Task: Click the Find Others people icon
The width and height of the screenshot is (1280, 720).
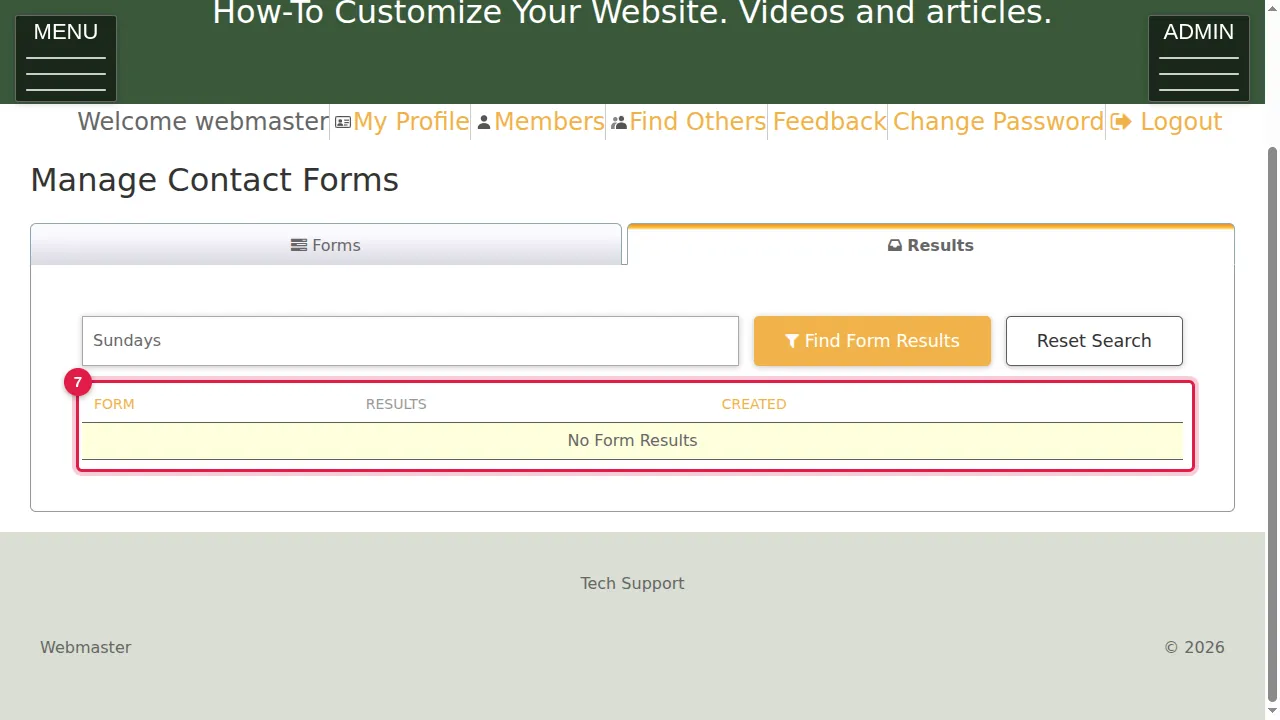Action: point(619,122)
